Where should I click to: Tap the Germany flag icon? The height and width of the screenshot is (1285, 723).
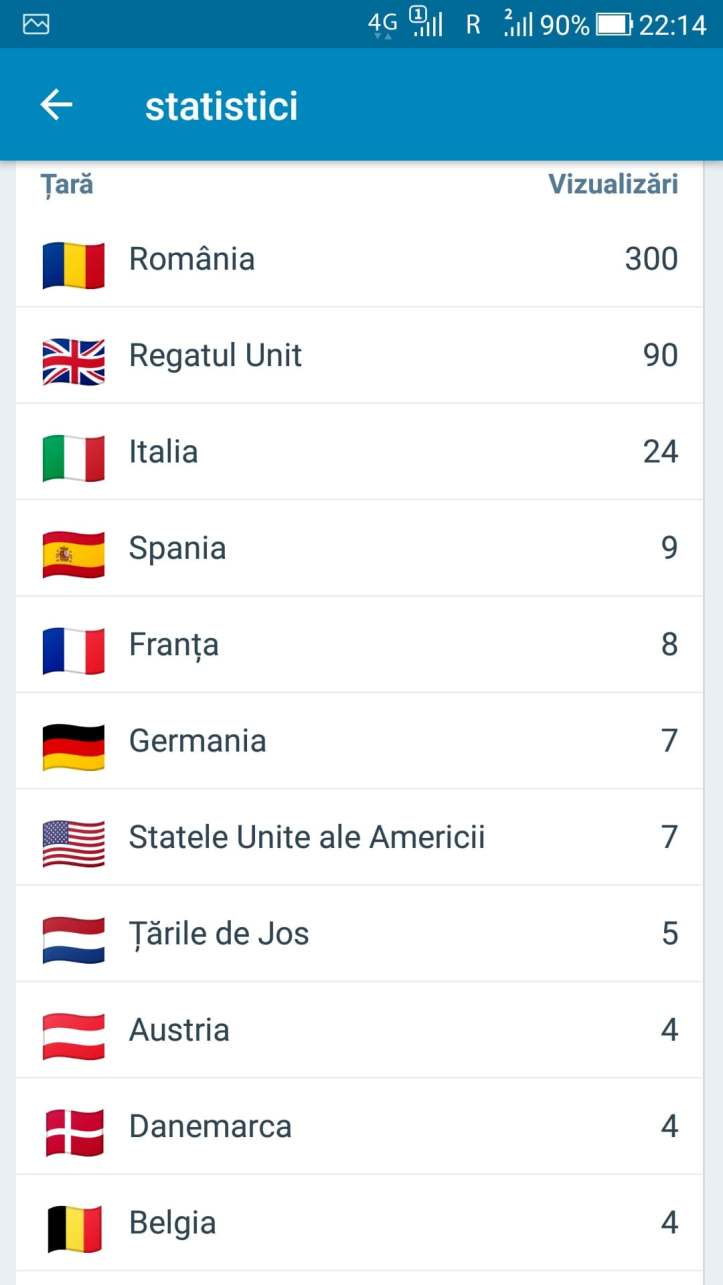pos(74,747)
